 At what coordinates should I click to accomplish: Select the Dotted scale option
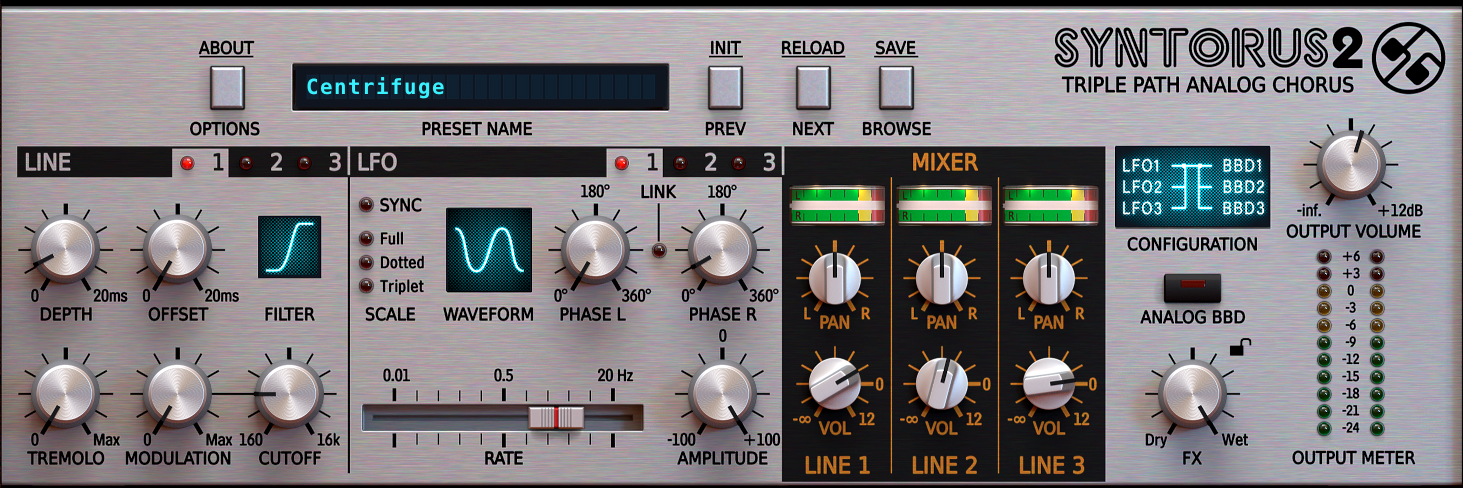click(367, 262)
